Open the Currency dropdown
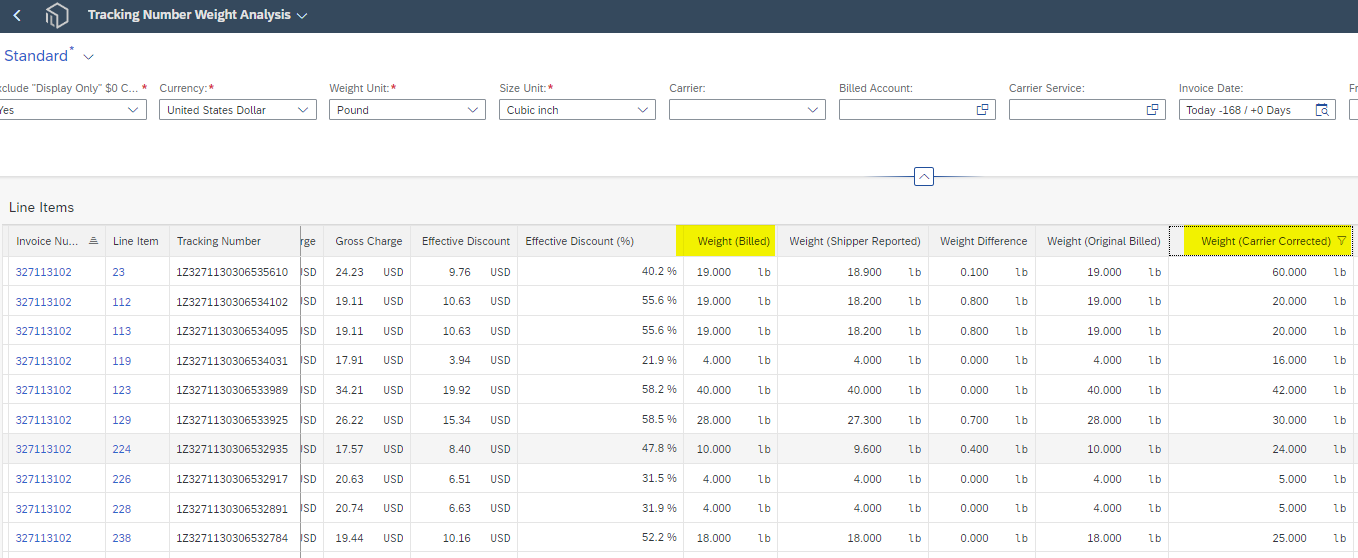 [x=238, y=110]
